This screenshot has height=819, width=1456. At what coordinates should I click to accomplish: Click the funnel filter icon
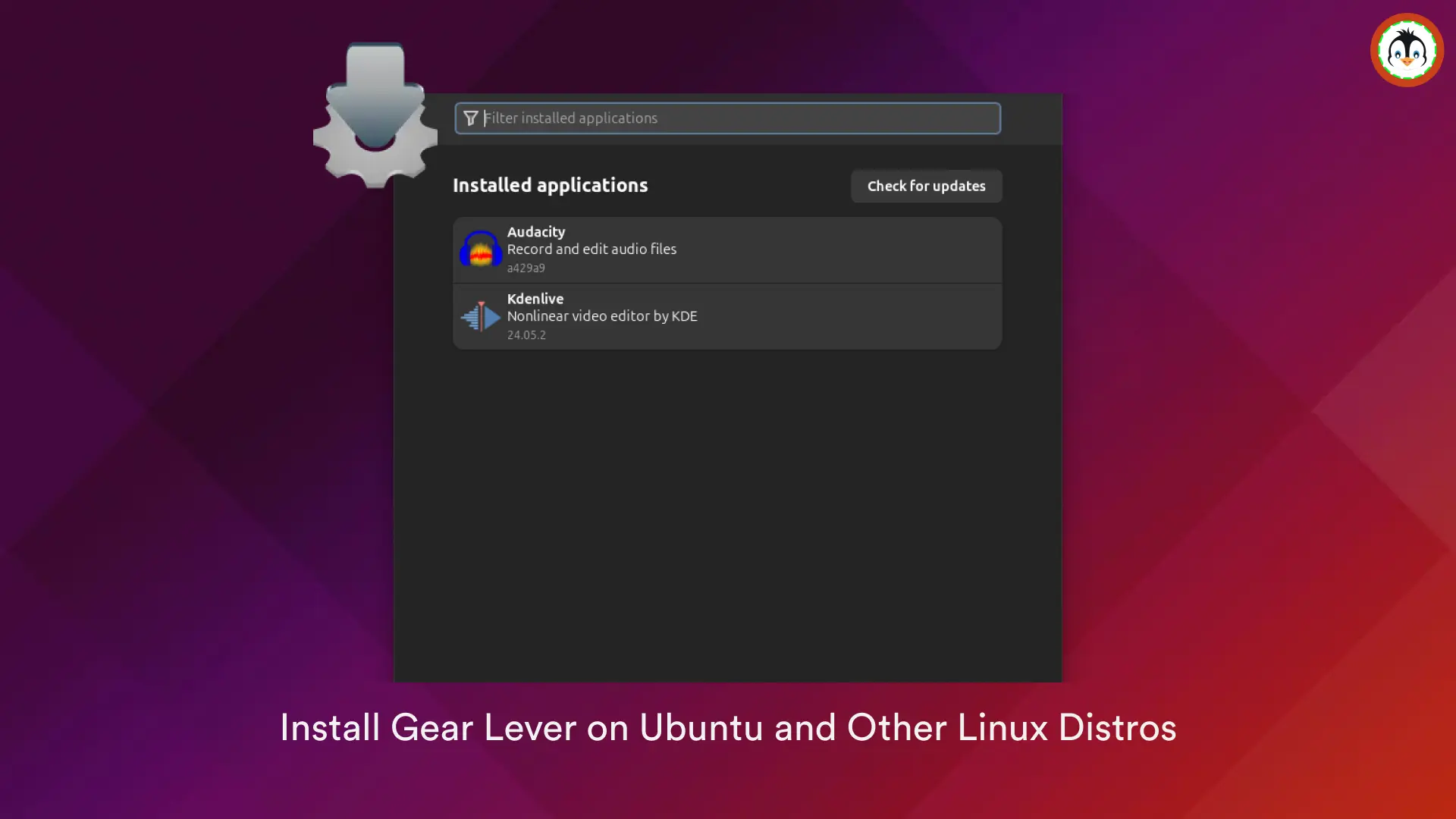click(470, 118)
